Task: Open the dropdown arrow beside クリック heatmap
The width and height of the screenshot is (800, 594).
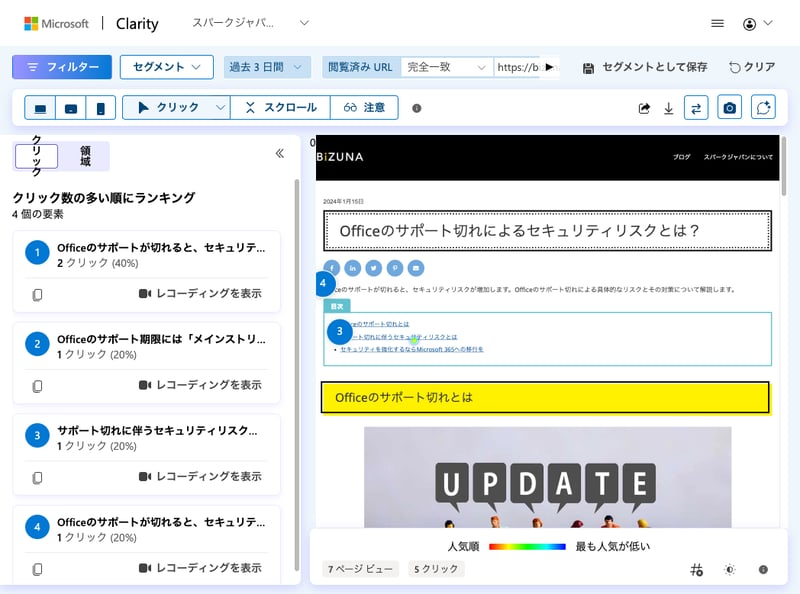Action: point(220,108)
